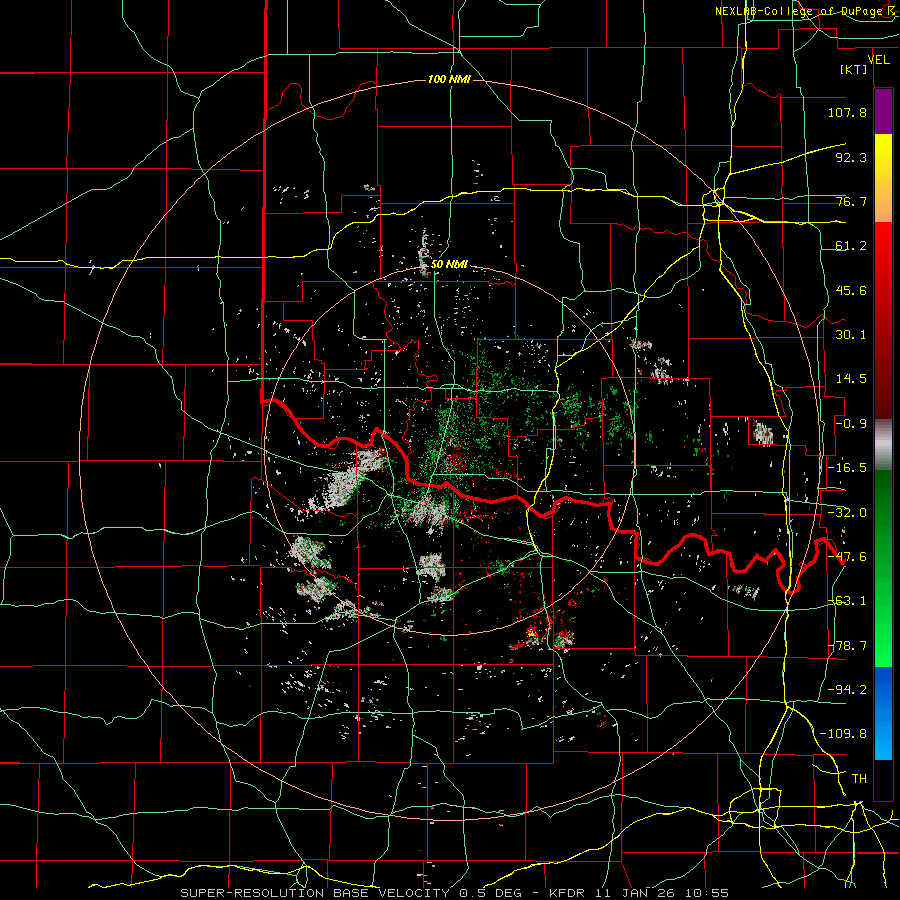Click the -32.0 velocity scale value
The image size is (900, 900).
[847, 513]
